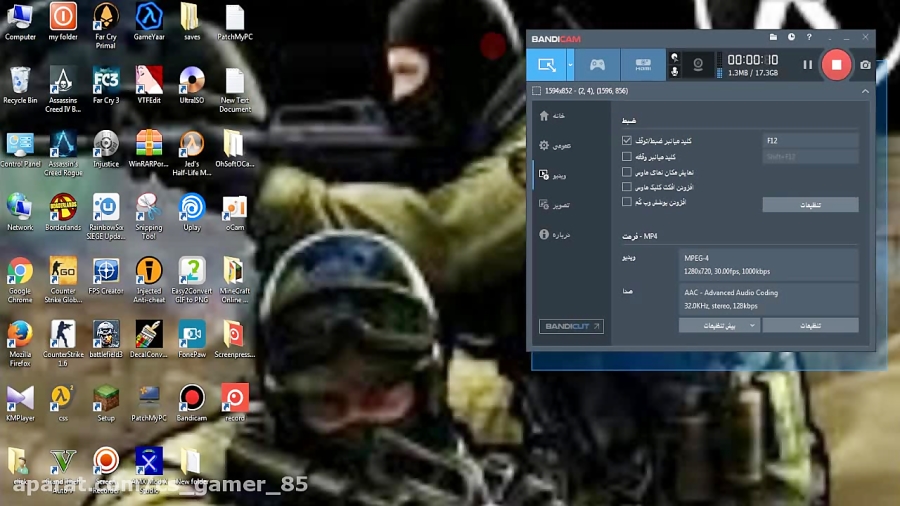Enable the pause hotkey checkbox
This screenshot has width=900, height=506.
627,157
